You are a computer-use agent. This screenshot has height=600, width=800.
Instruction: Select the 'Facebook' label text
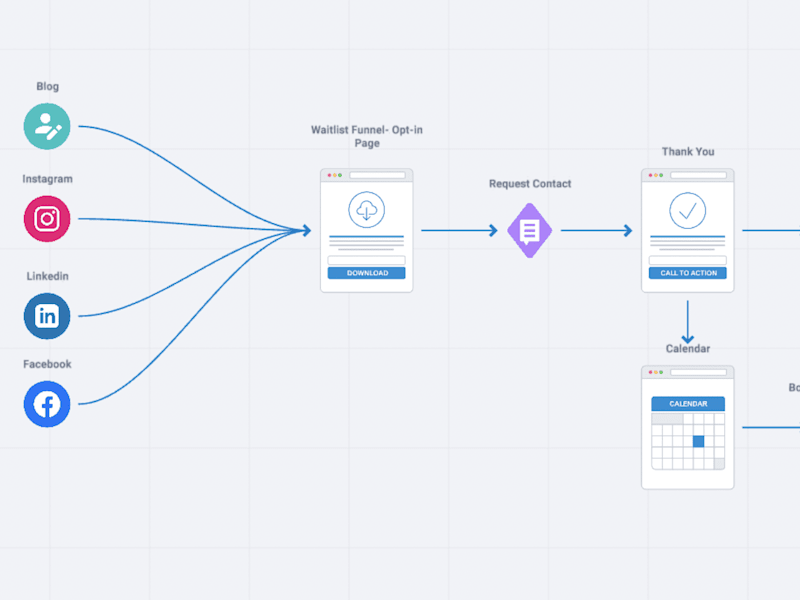(x=47, y=364)
